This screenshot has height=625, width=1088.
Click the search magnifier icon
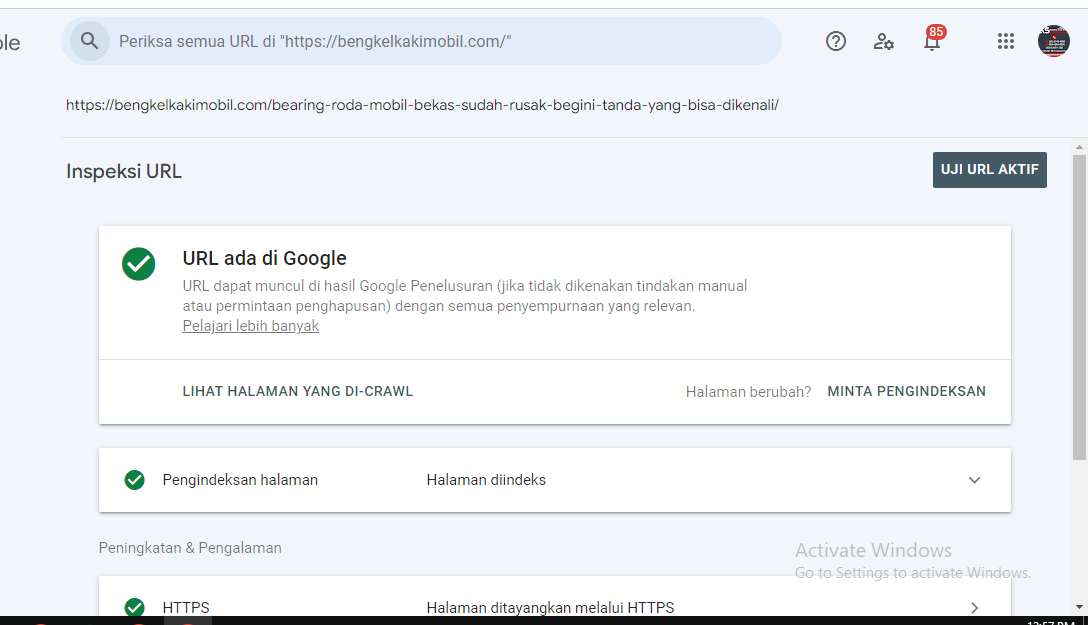coord(90,41)
